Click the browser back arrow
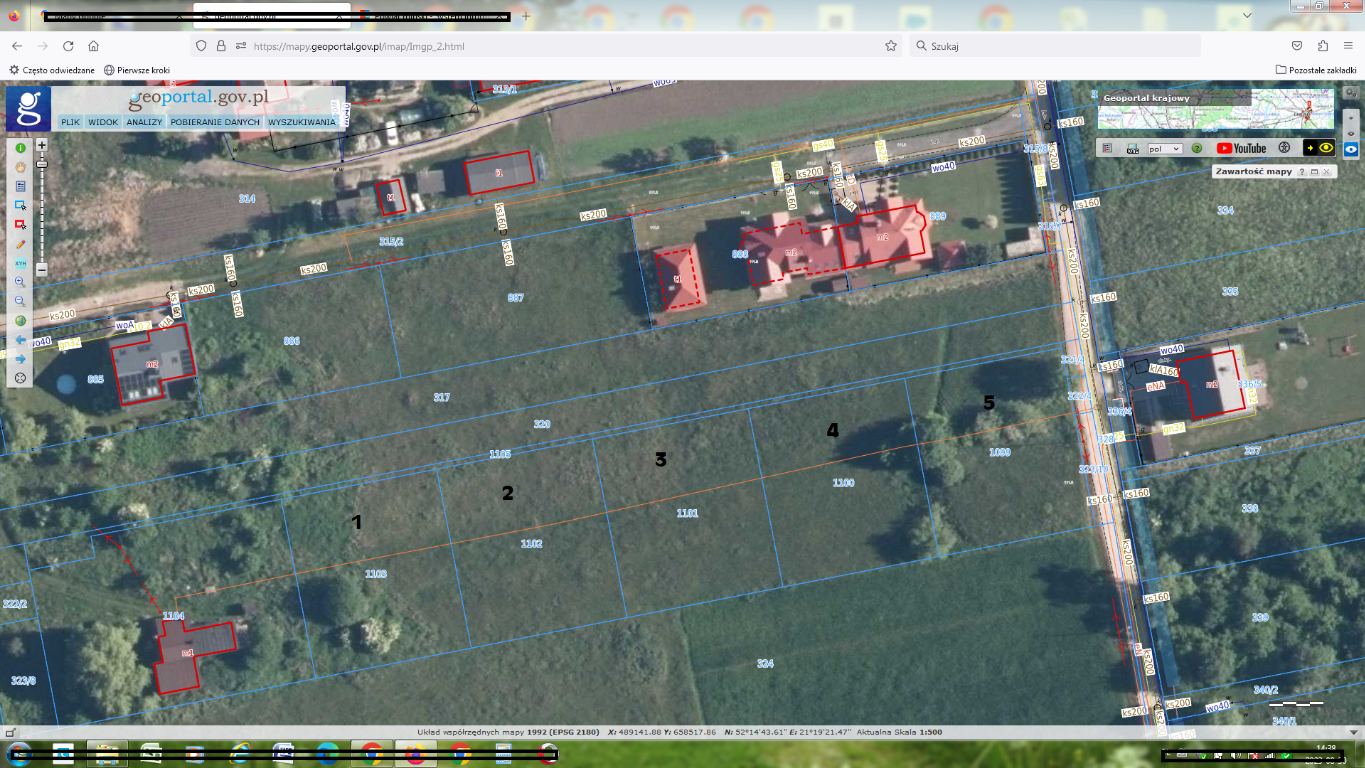The image size is (1365, 768). pyautogui.click(x=17, y=46)
